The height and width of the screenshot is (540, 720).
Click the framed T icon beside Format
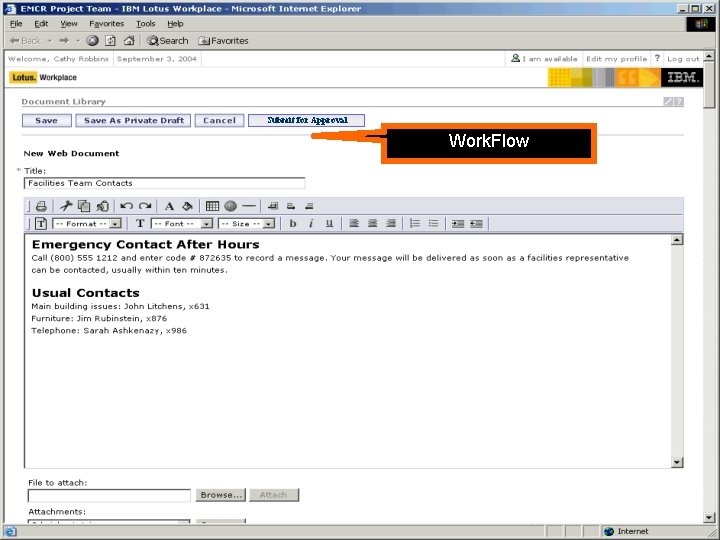point(41,224)
